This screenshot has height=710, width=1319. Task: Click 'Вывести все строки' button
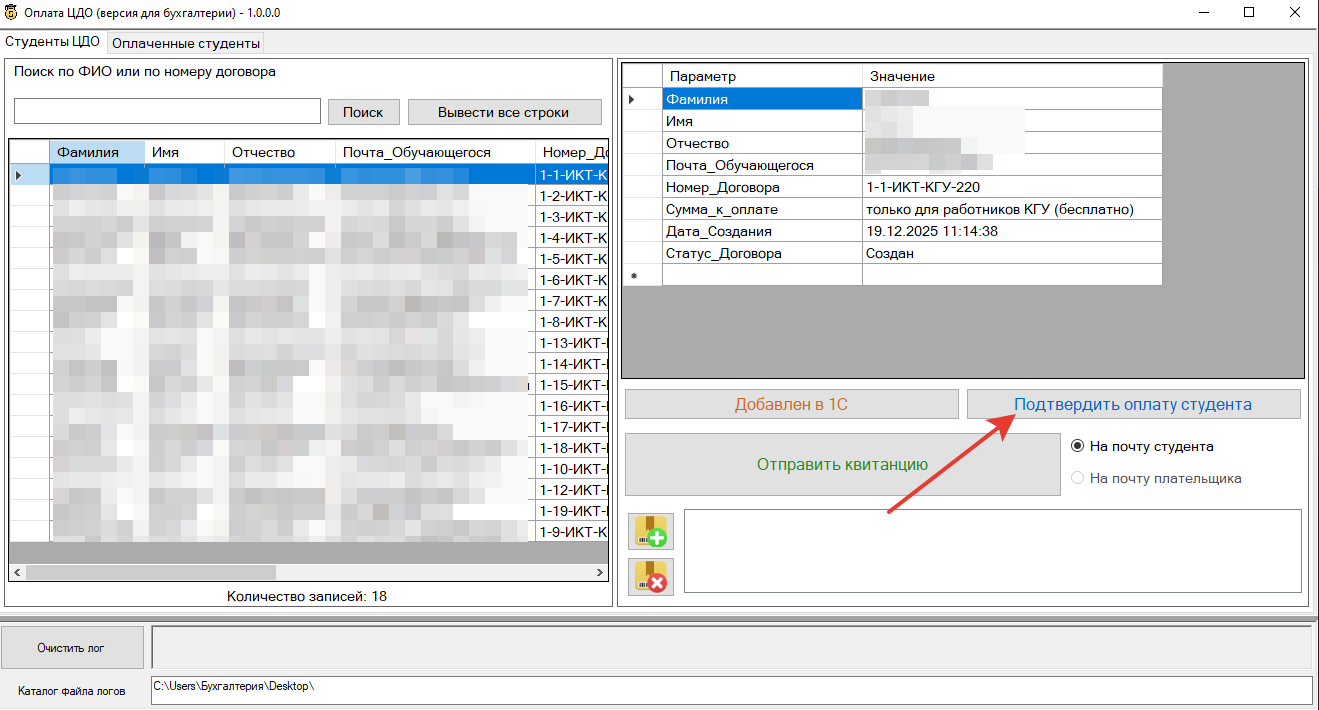[504, 112]
